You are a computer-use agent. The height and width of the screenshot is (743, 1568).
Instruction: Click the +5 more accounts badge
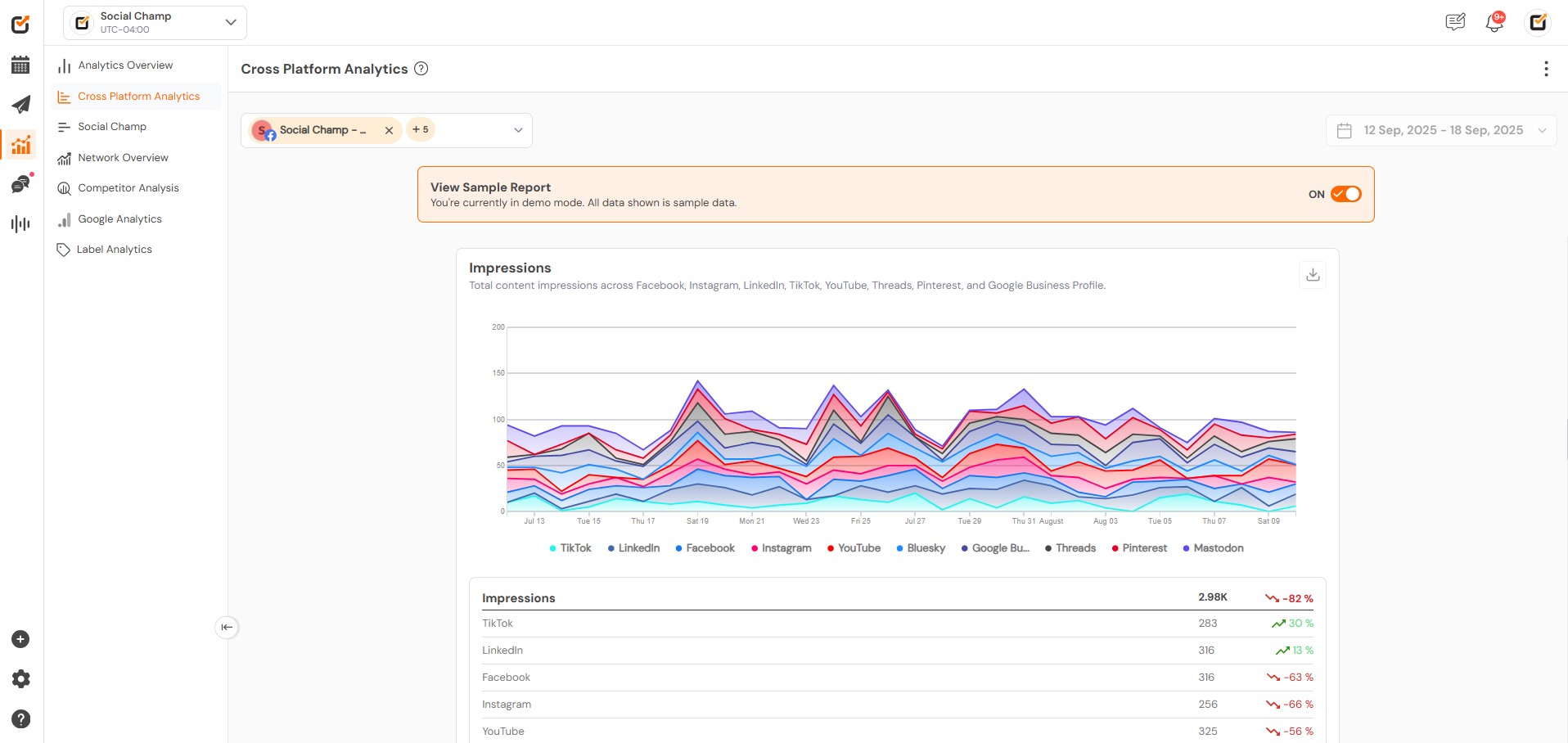click(x=421, y=129)
